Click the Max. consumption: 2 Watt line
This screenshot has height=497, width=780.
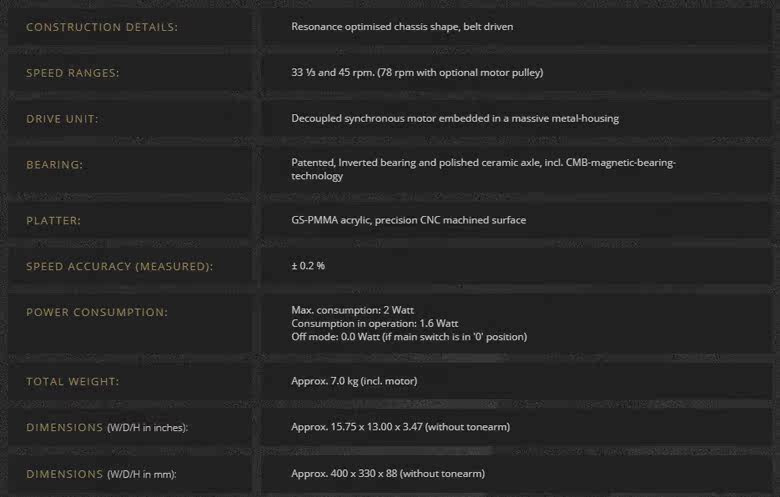(x=352, y=310)
